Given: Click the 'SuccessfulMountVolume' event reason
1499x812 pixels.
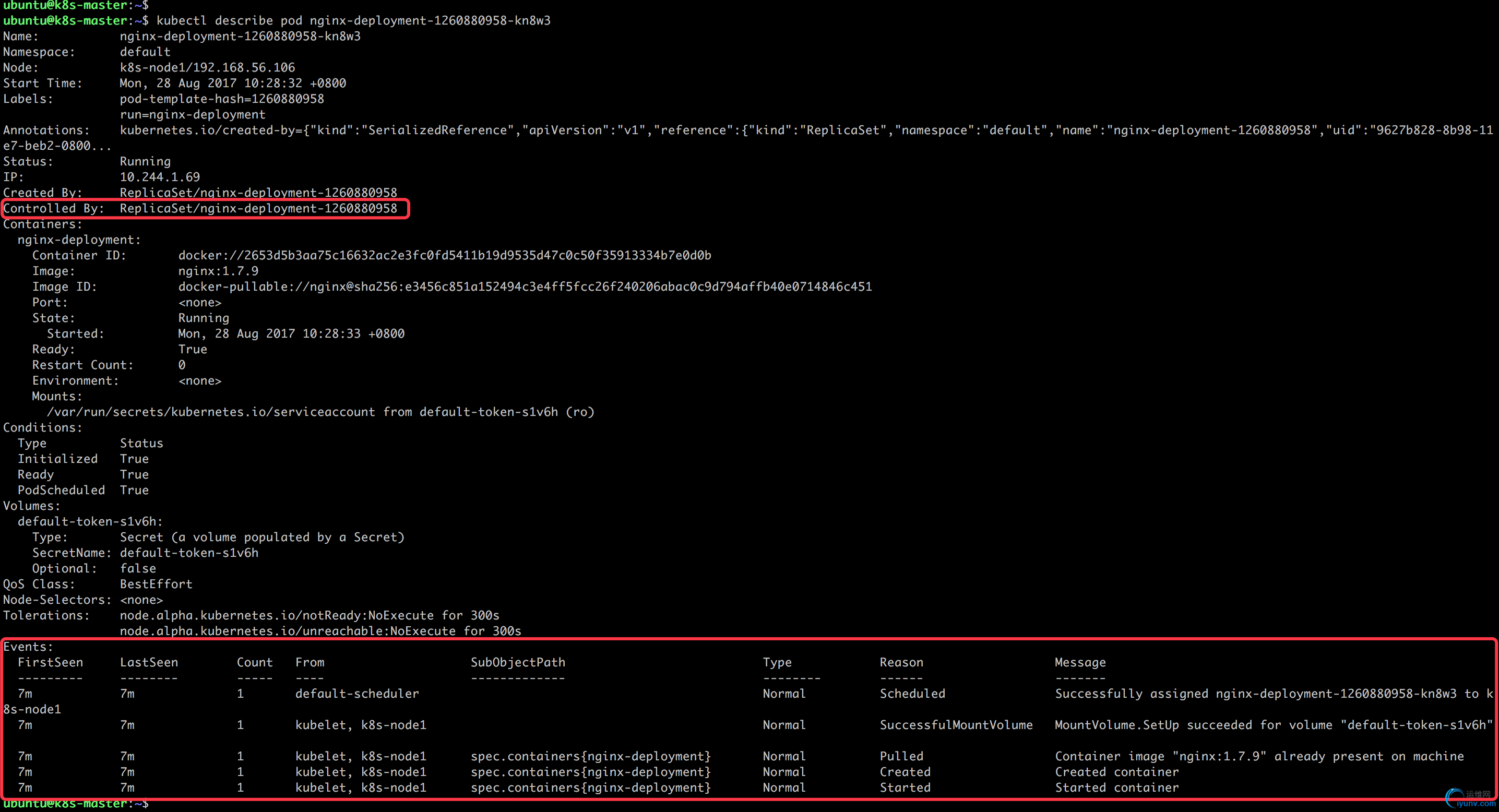Looking at the screenshot, I should coord(956,725).
